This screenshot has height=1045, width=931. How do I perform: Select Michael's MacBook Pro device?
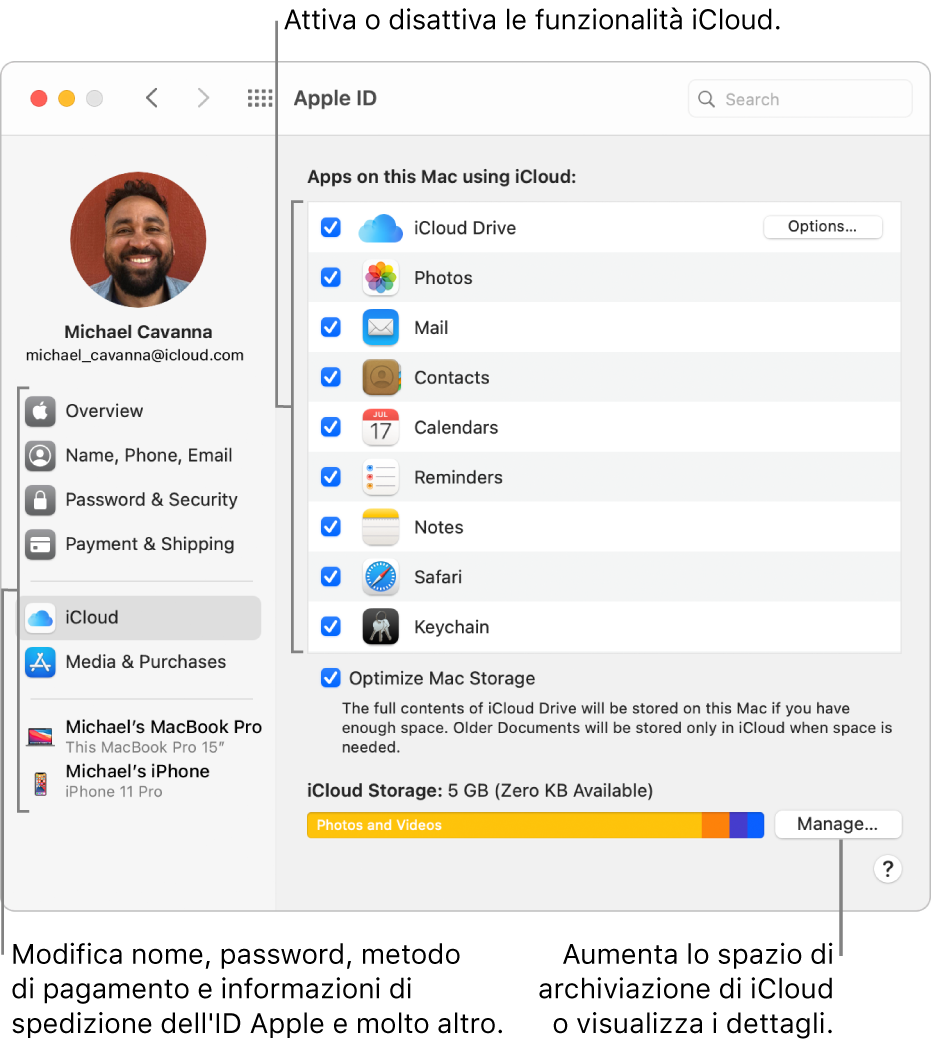coord(145,736)
